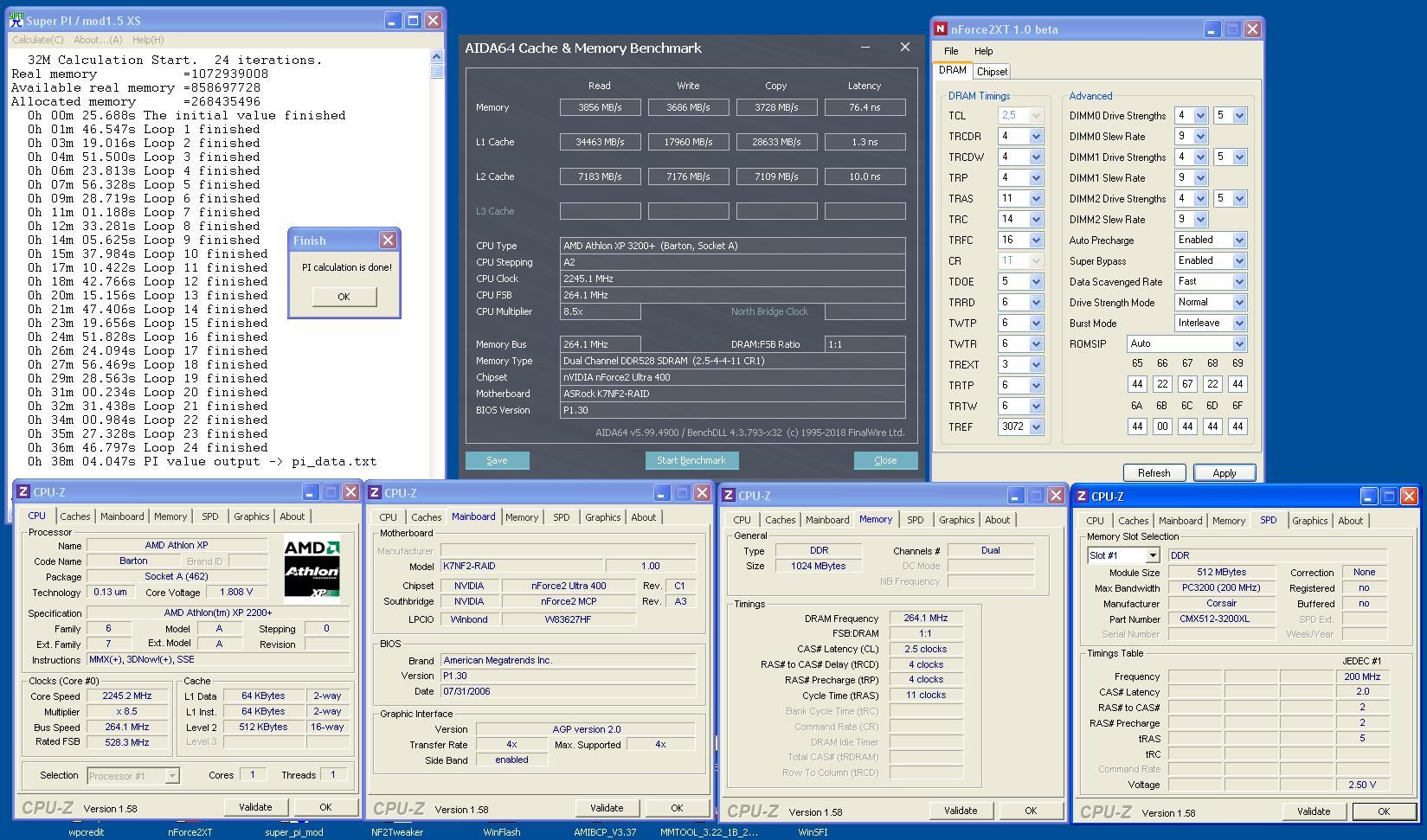This screenshot has width=1427, height=840.
Task: Click L1 Cache Latency 1.3 ns field
Action: point(865,142)
